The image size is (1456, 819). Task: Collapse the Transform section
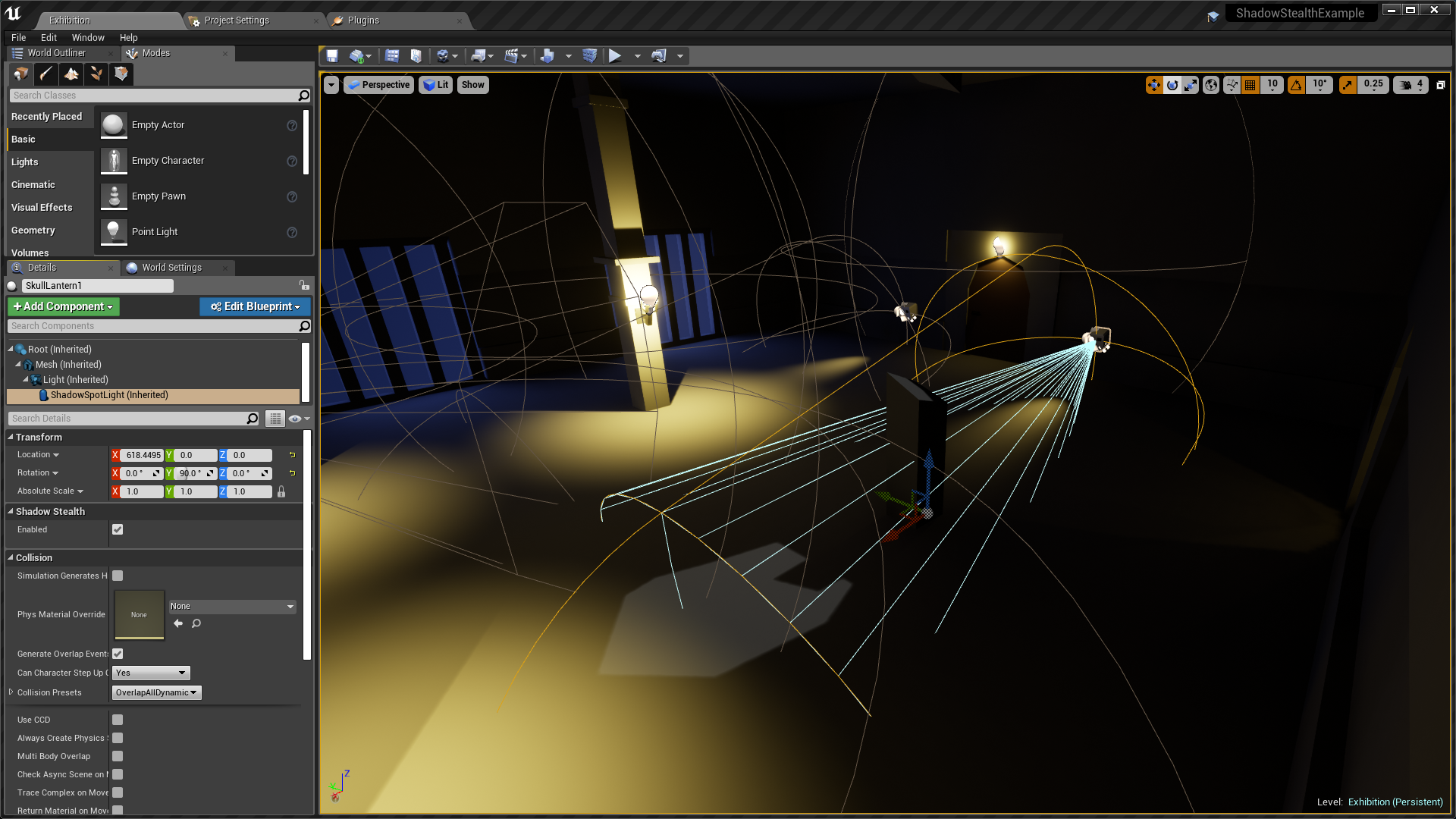point(11,438)
